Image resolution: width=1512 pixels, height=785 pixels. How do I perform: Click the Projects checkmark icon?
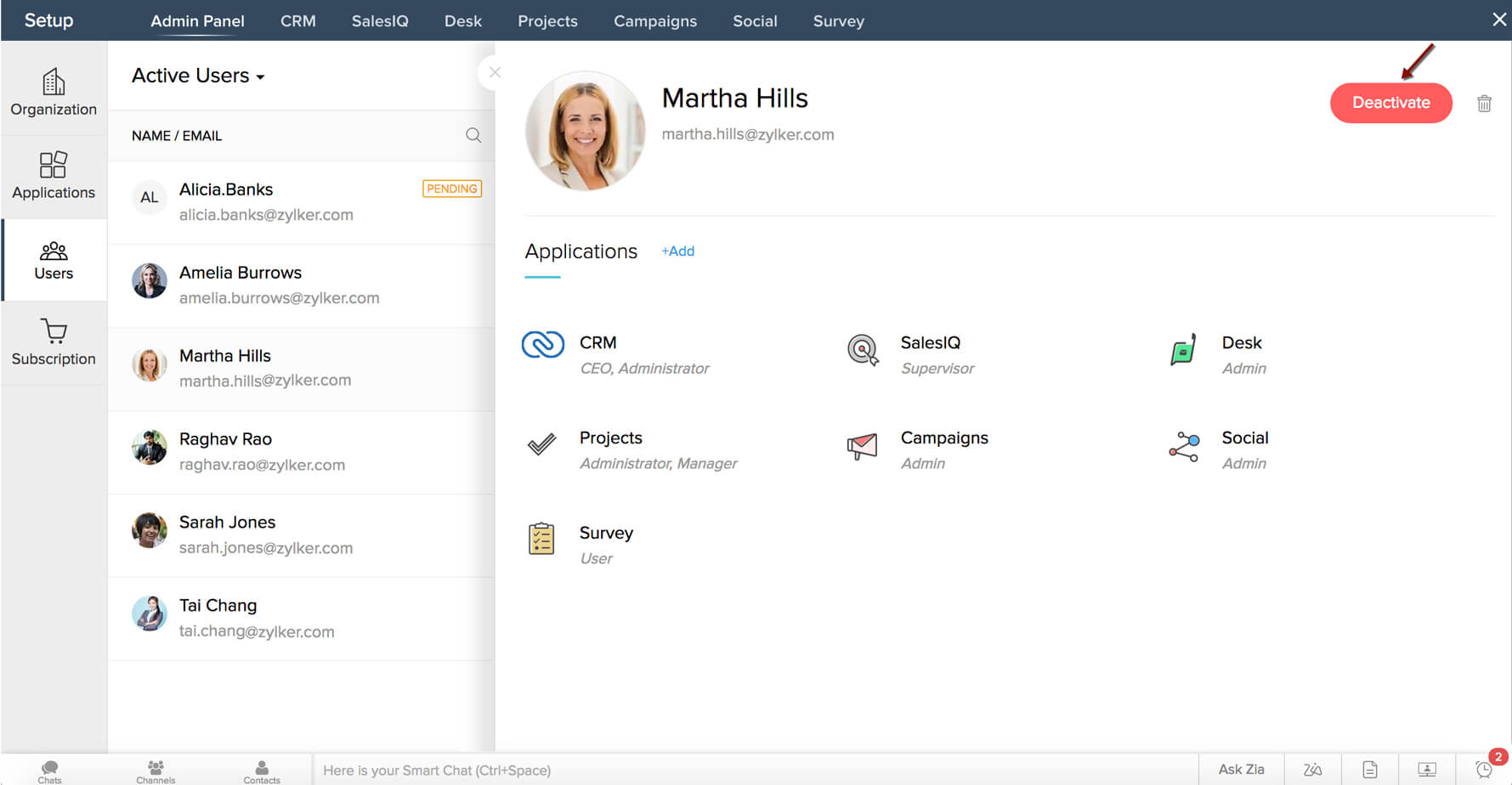[541, 443]
